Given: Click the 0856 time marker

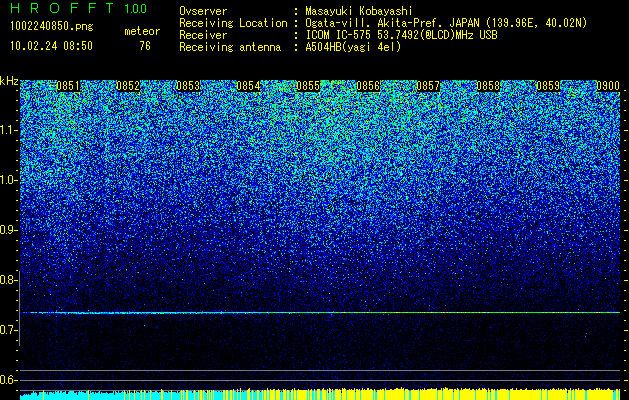Looking at the screenshot, I should click(368, 86).
